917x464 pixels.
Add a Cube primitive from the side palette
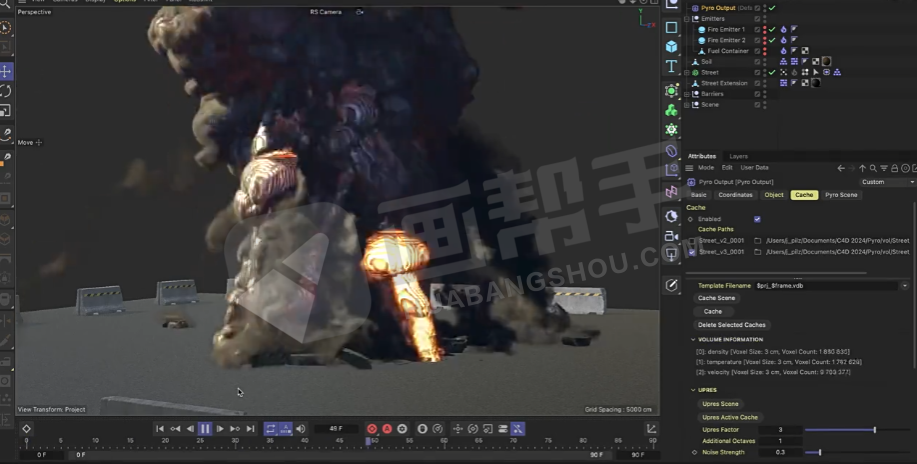point(671,46)
